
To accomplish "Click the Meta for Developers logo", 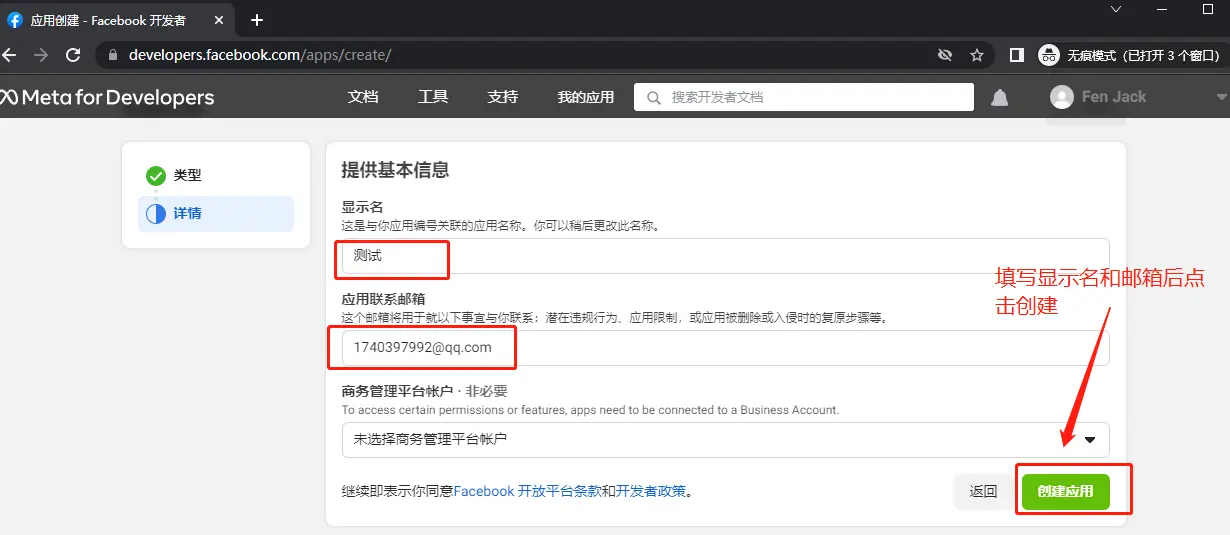I will 107,97.
